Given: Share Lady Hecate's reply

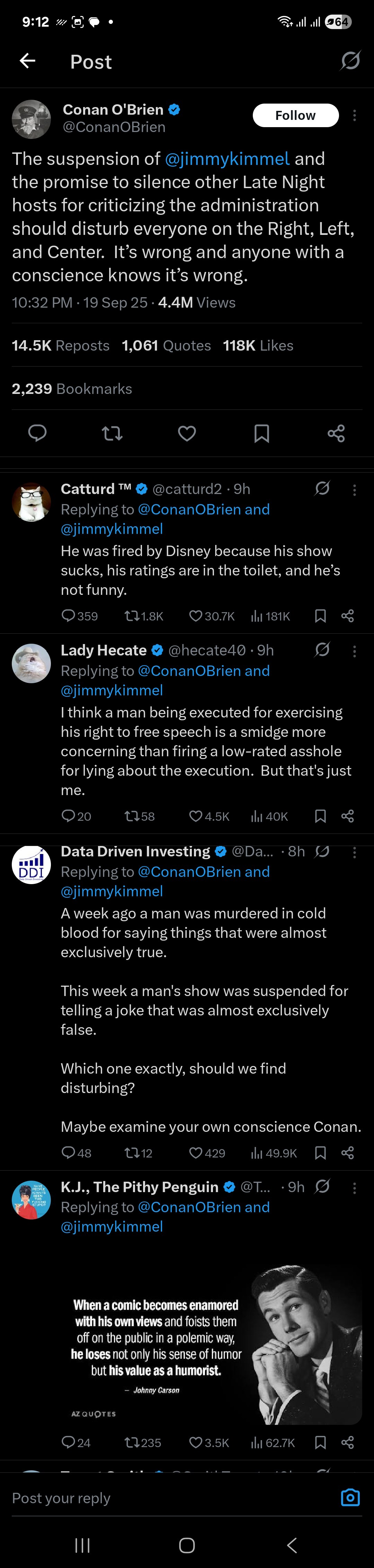Looking at the screenshot, I should pyautogui.click(x=347, y=816).
